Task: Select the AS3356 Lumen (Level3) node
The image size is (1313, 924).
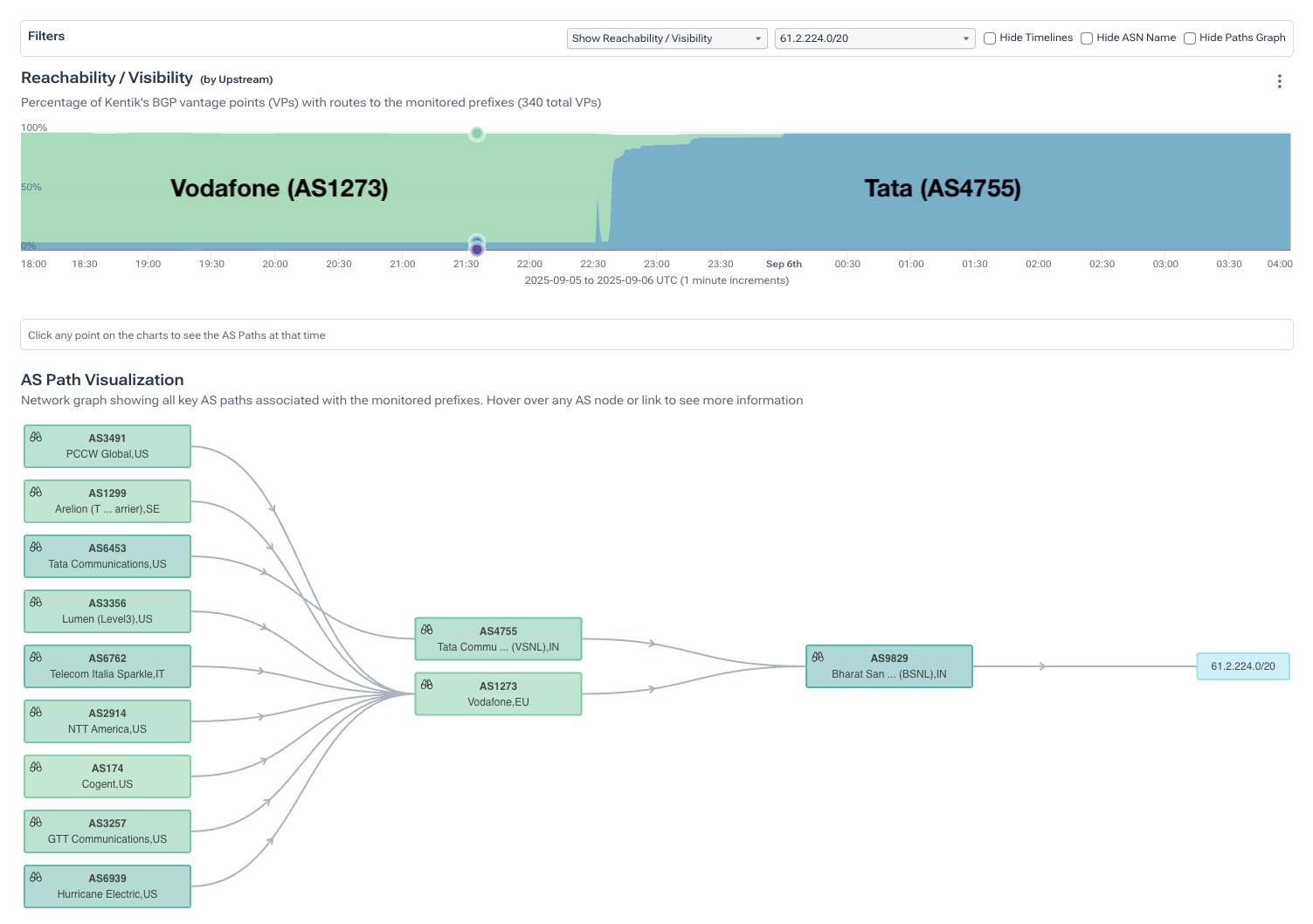Action: tap(107, 611)
